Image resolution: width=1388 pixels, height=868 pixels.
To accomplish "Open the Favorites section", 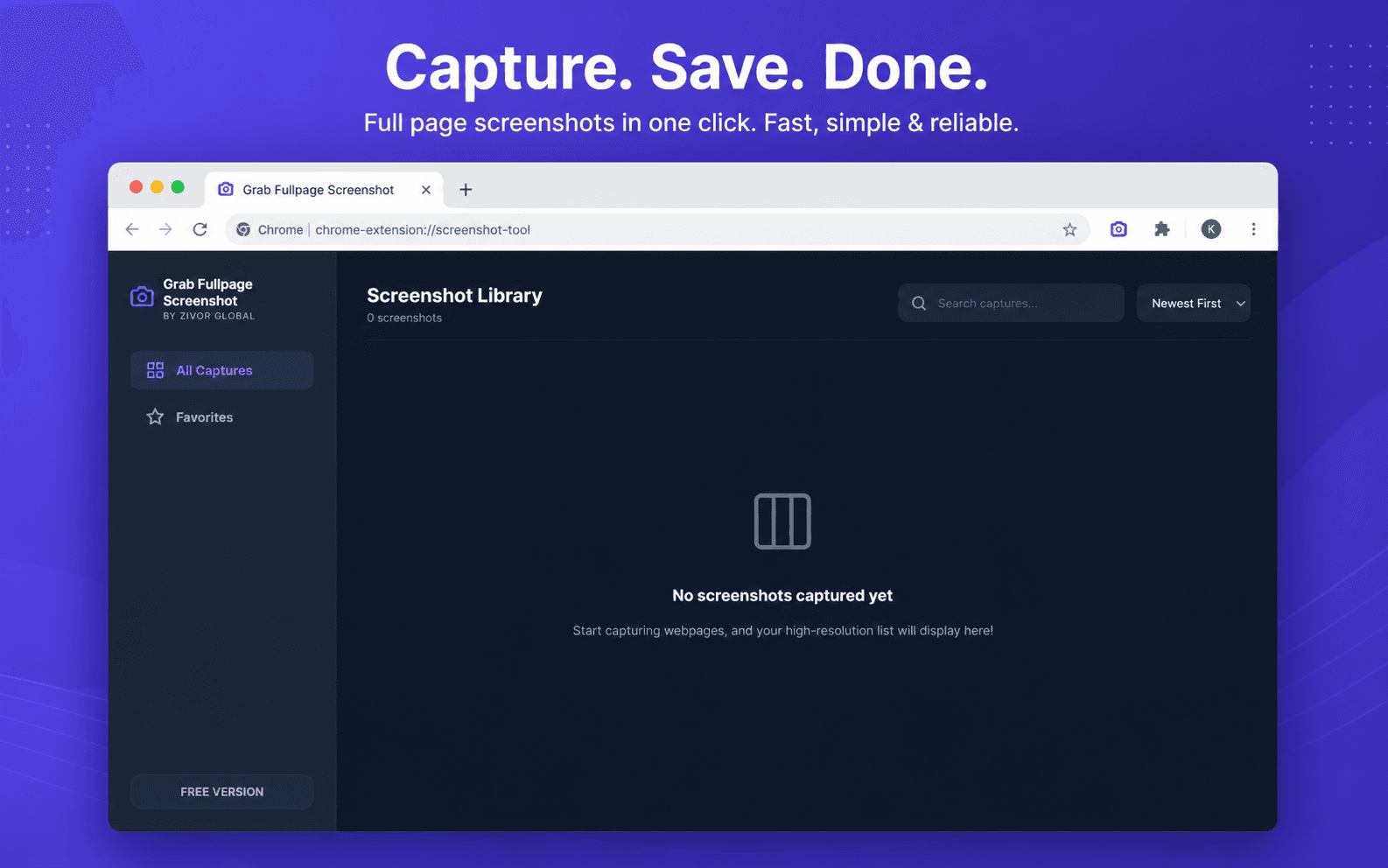I will pos(221,417).
